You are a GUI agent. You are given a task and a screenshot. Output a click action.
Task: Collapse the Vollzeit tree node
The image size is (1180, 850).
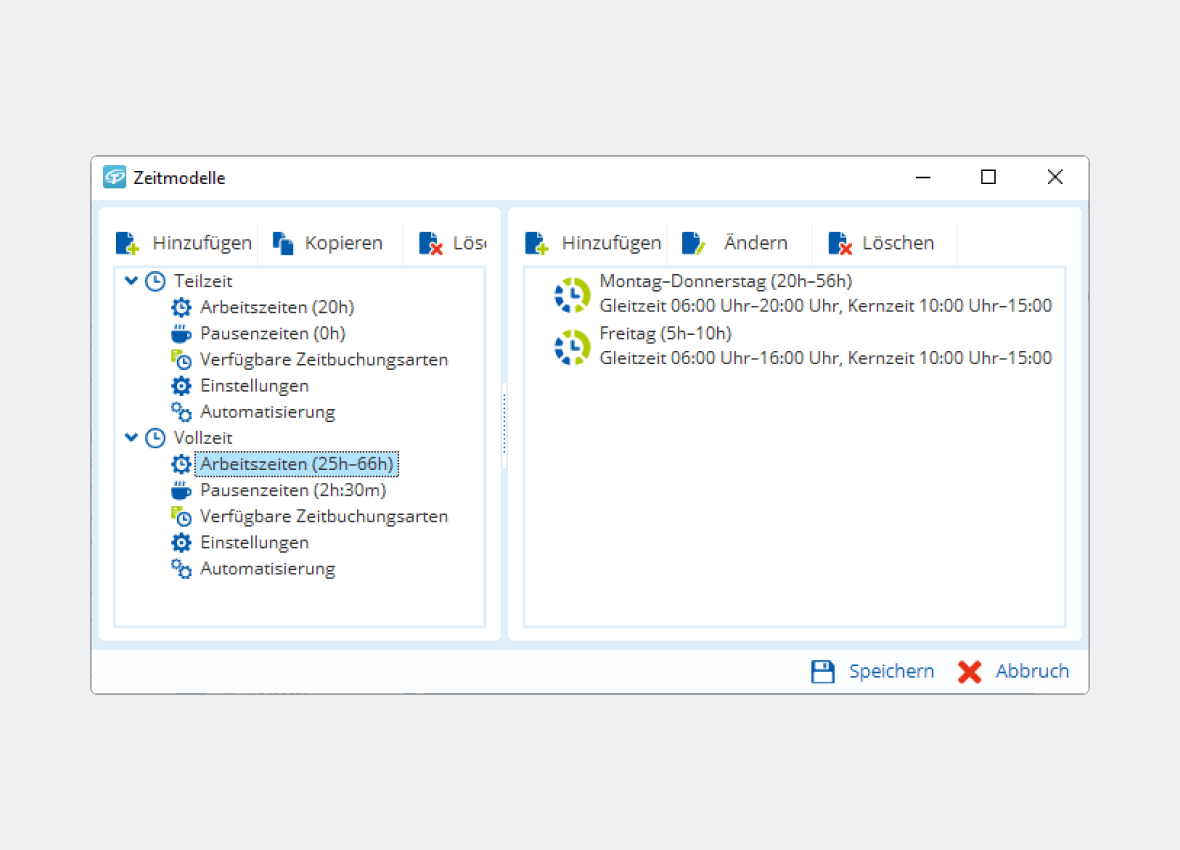tap(131, 437)
